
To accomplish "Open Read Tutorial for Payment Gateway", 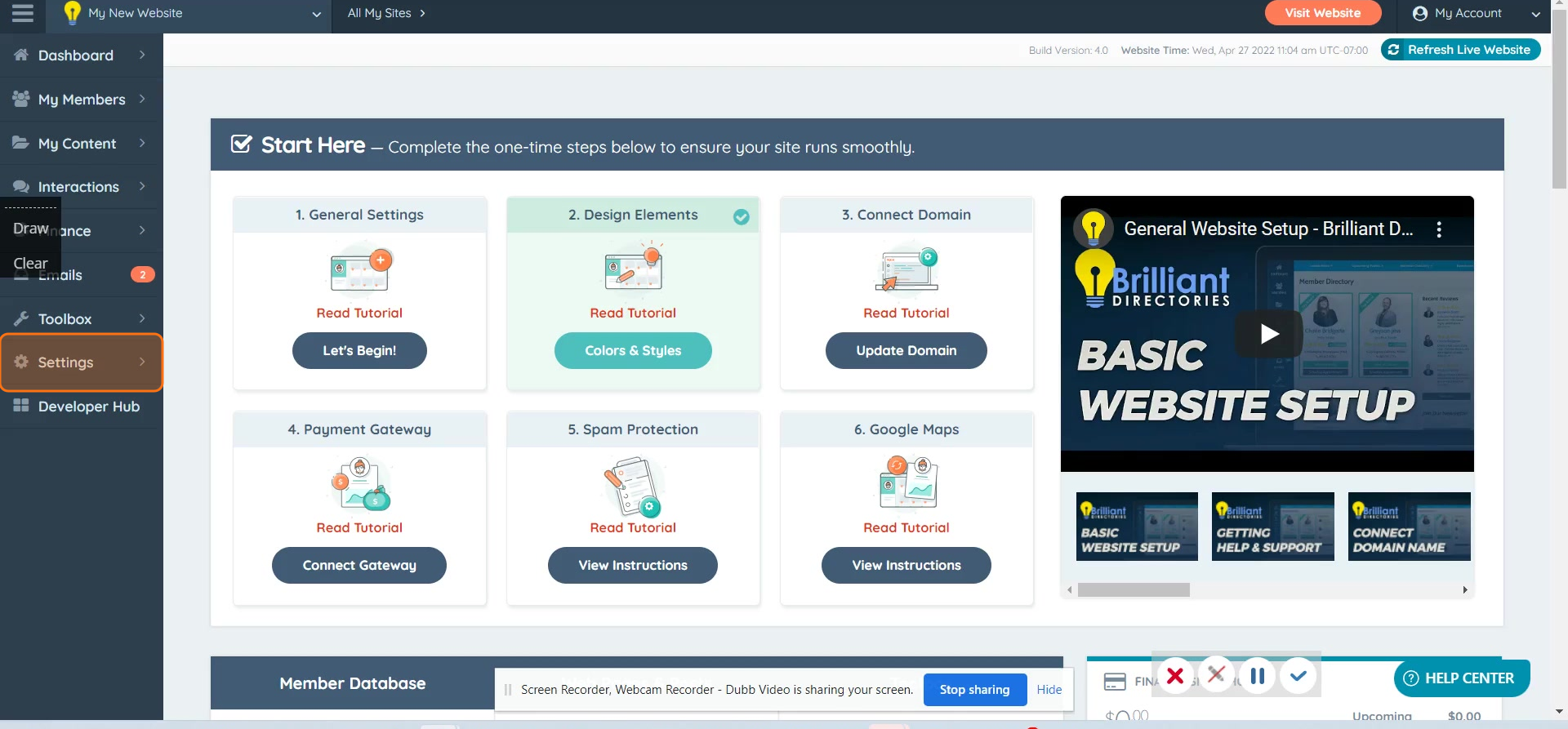I will coord(359,527).
